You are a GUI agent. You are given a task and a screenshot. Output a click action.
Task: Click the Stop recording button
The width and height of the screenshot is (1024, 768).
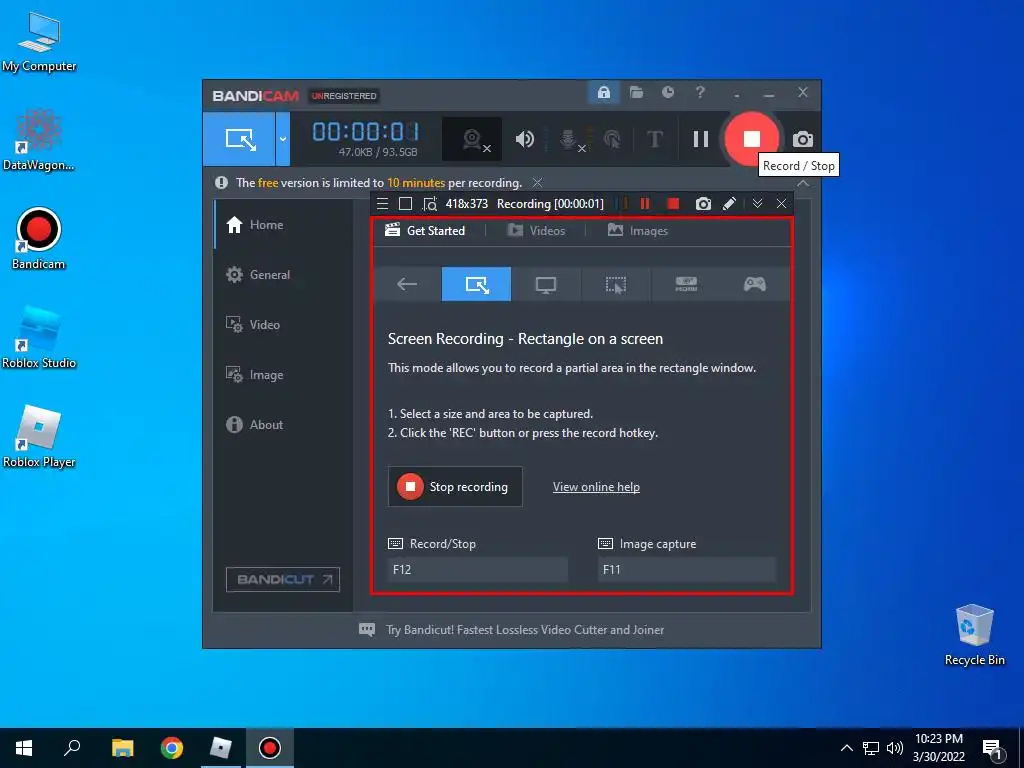(455, 487)
